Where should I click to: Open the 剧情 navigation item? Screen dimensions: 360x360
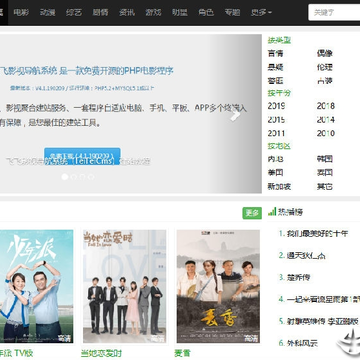[x=100, y=13]
